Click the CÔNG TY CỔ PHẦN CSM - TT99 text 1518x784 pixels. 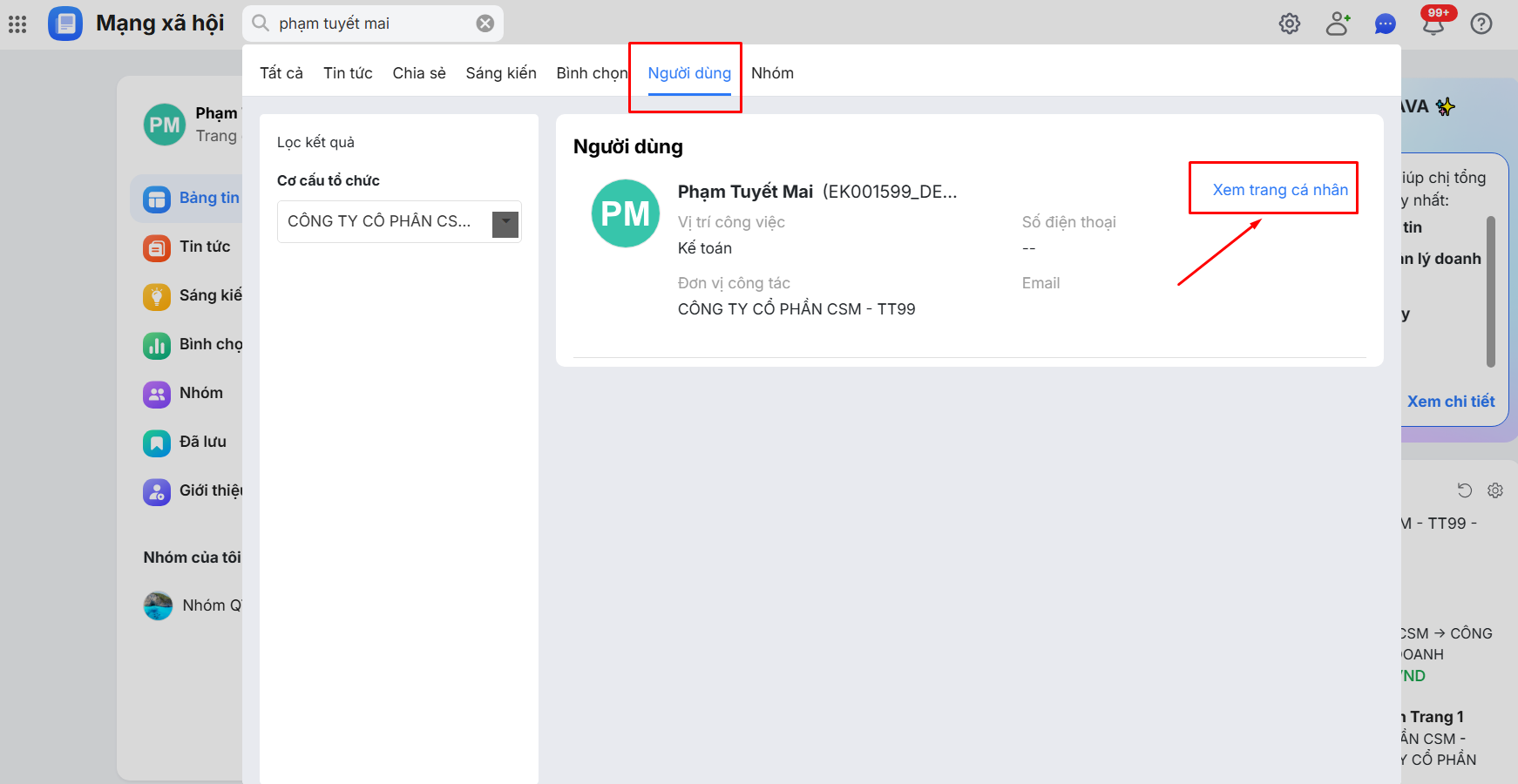tap(796, 309)
